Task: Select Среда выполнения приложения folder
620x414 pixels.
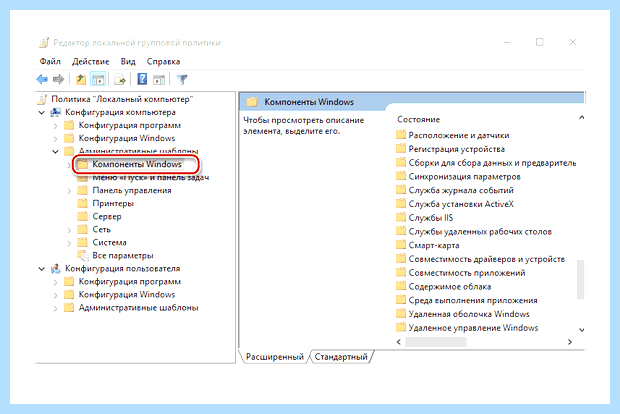Action: coord(473,301)
